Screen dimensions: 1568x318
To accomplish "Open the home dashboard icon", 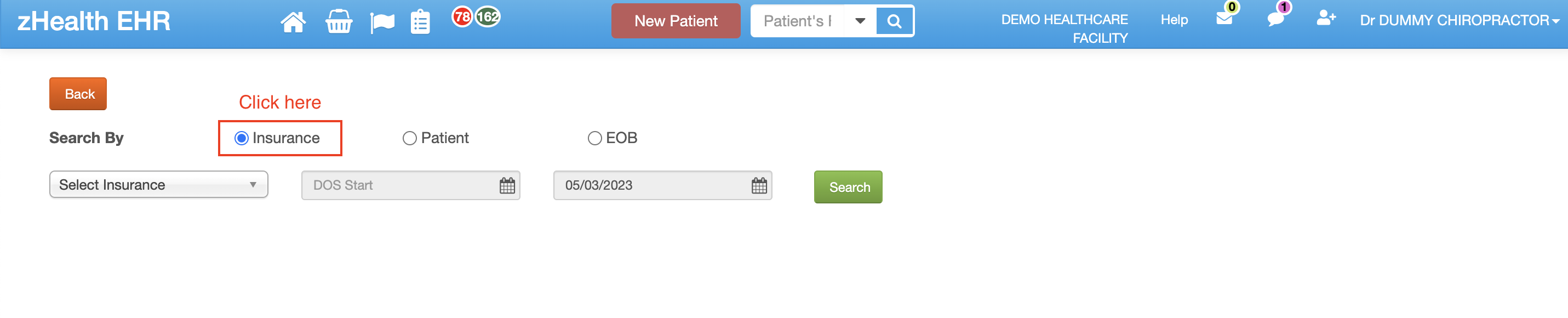I will coord(293,22).
